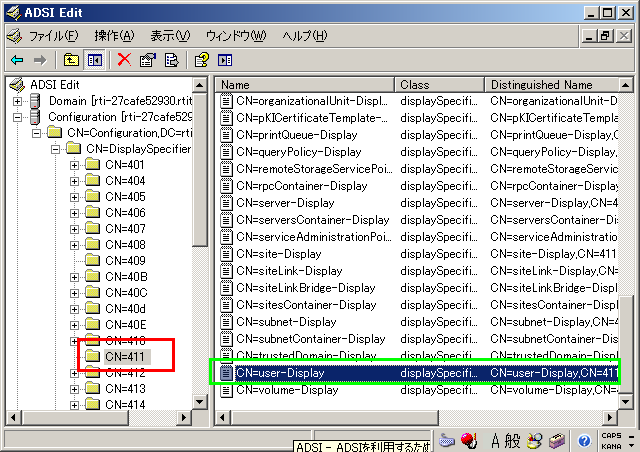
Task: Click the red X delete toolbar icon
Action: pos(124,60)
